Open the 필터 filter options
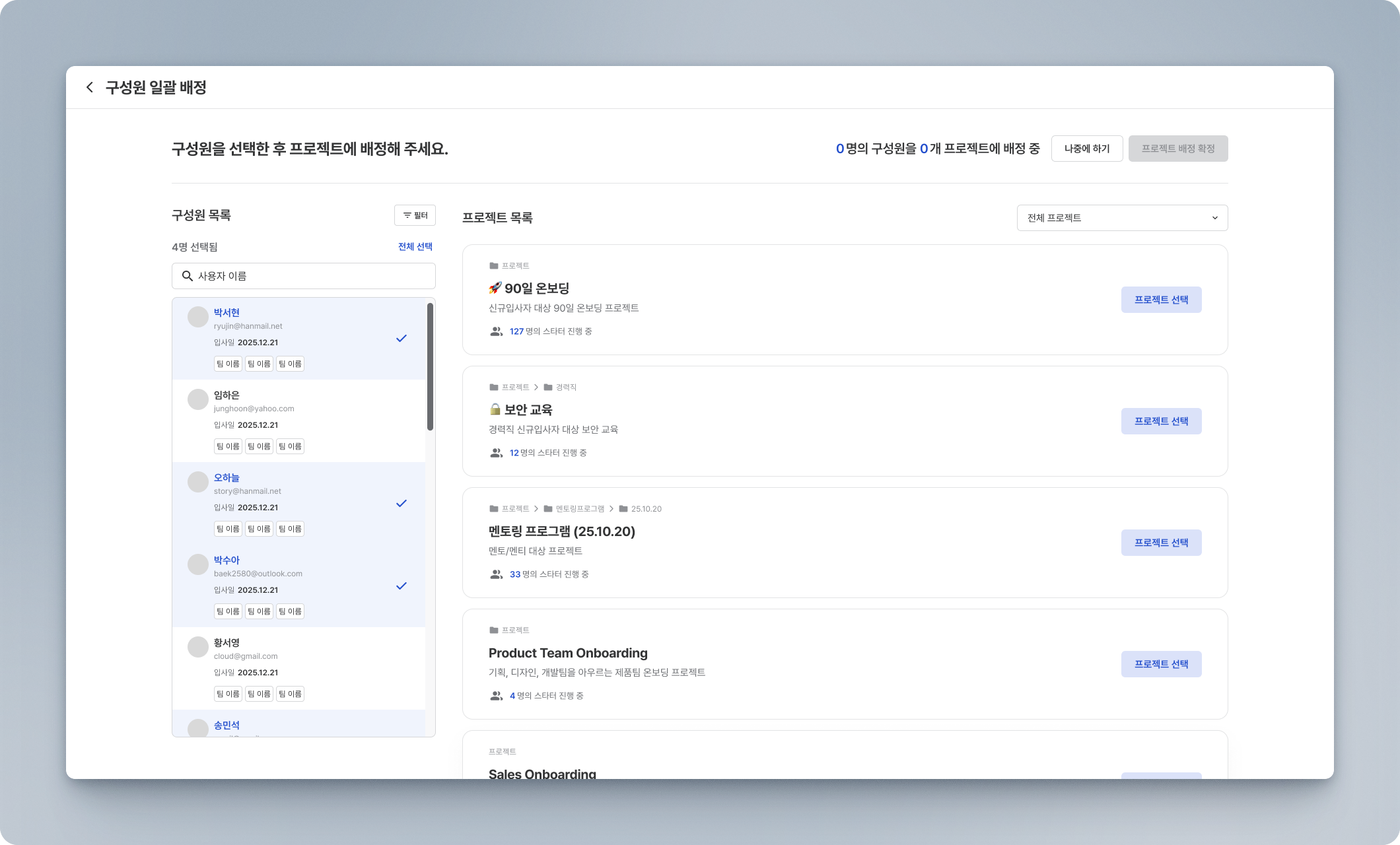 click(415, 215)
